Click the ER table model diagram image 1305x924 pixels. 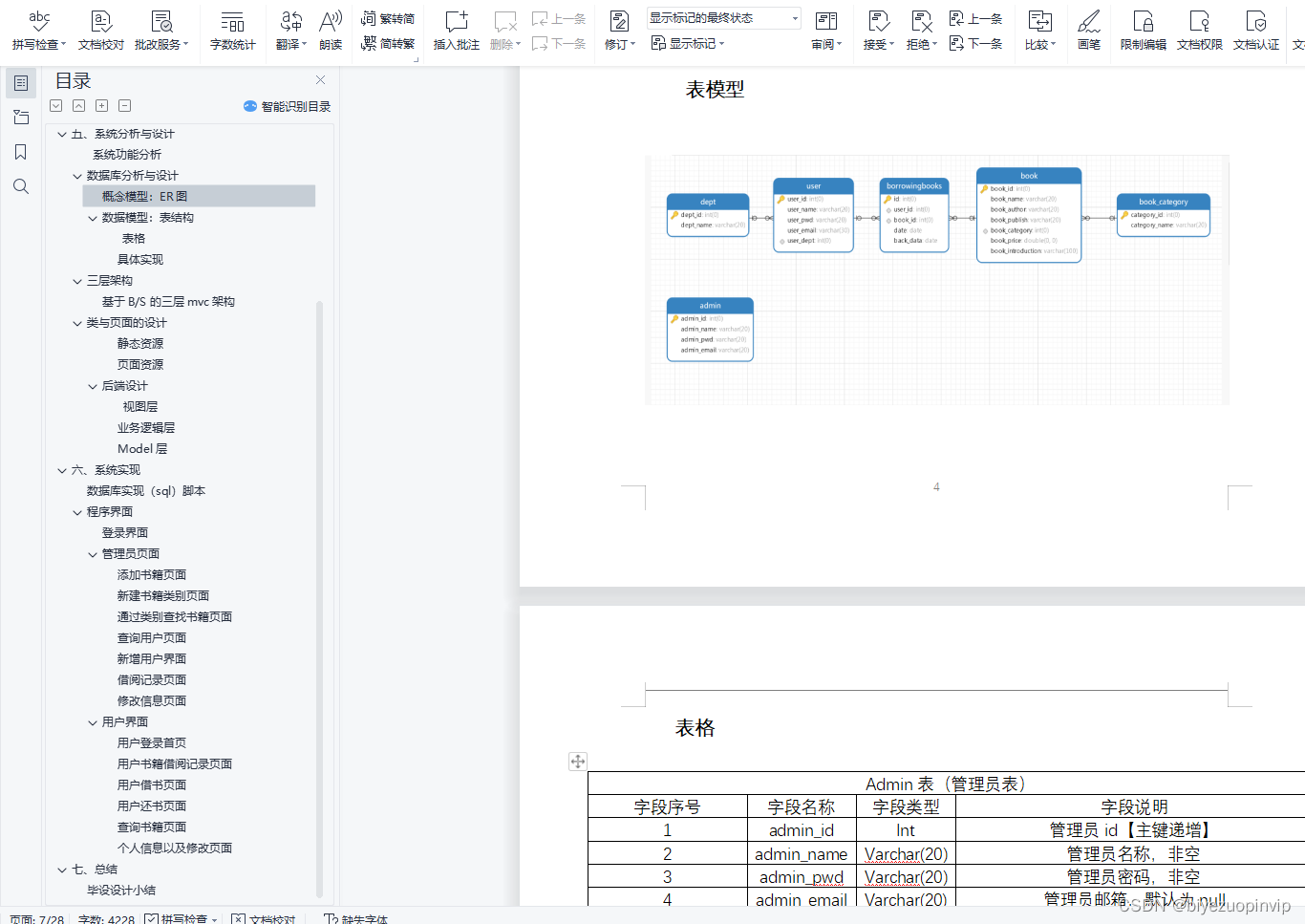937,280
